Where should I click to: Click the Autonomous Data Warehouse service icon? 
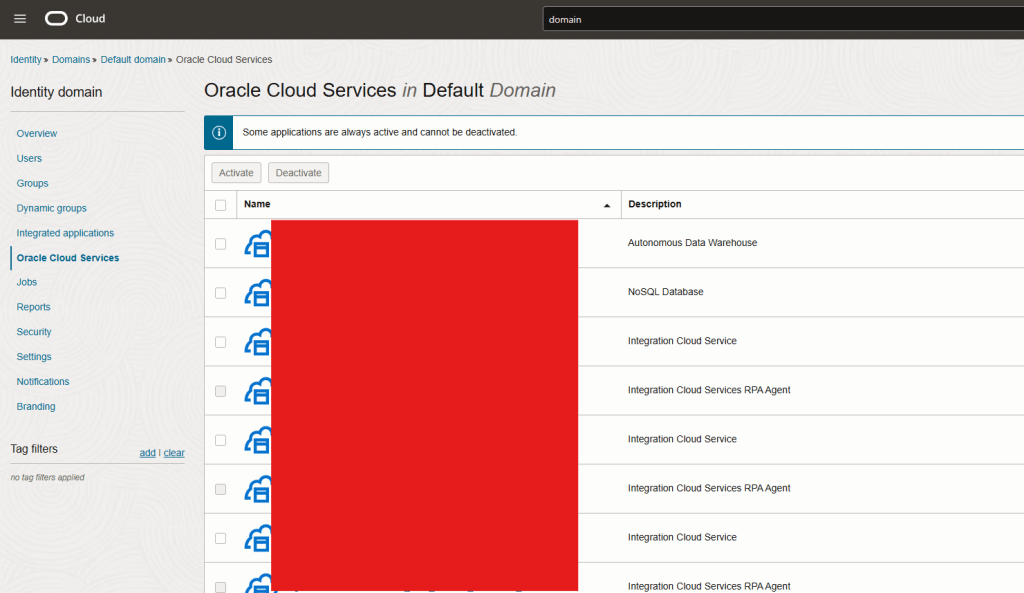point(258,244)
